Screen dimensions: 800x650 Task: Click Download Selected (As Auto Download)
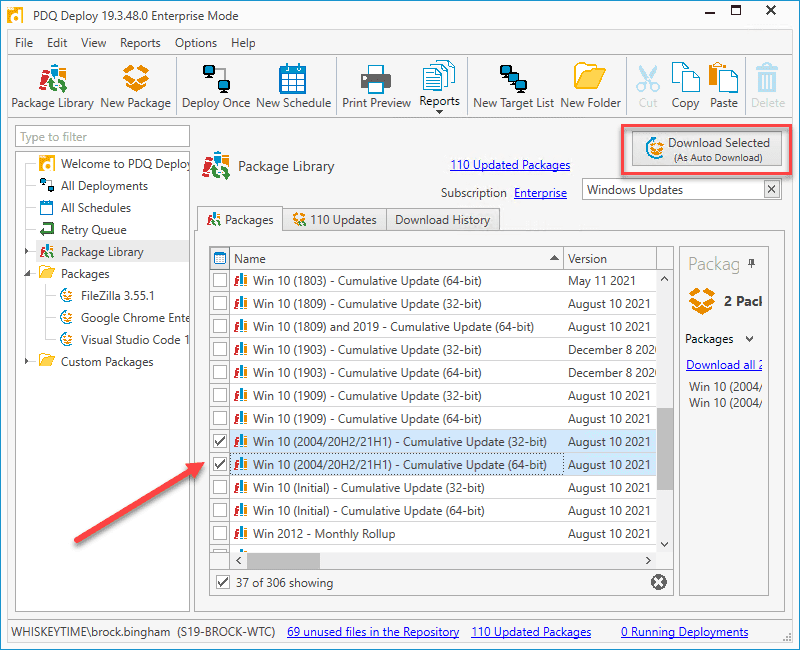[x=707, y=149]
